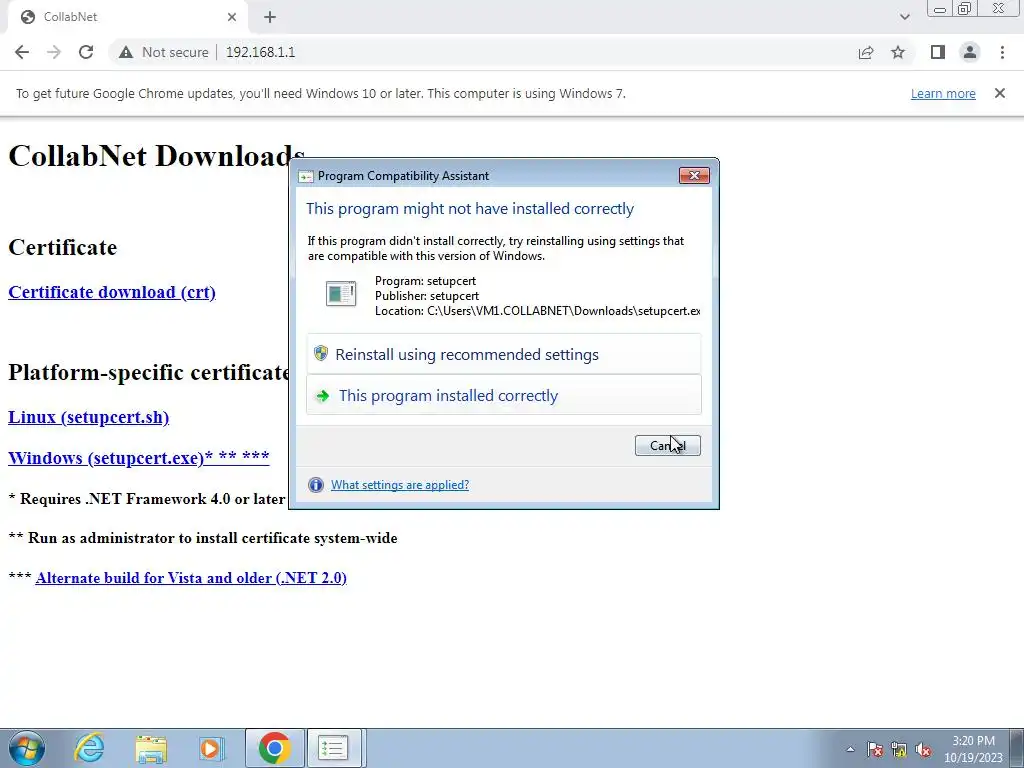Click the browser Back arrow
This screenshot has height=768, width=1024.
22,52
